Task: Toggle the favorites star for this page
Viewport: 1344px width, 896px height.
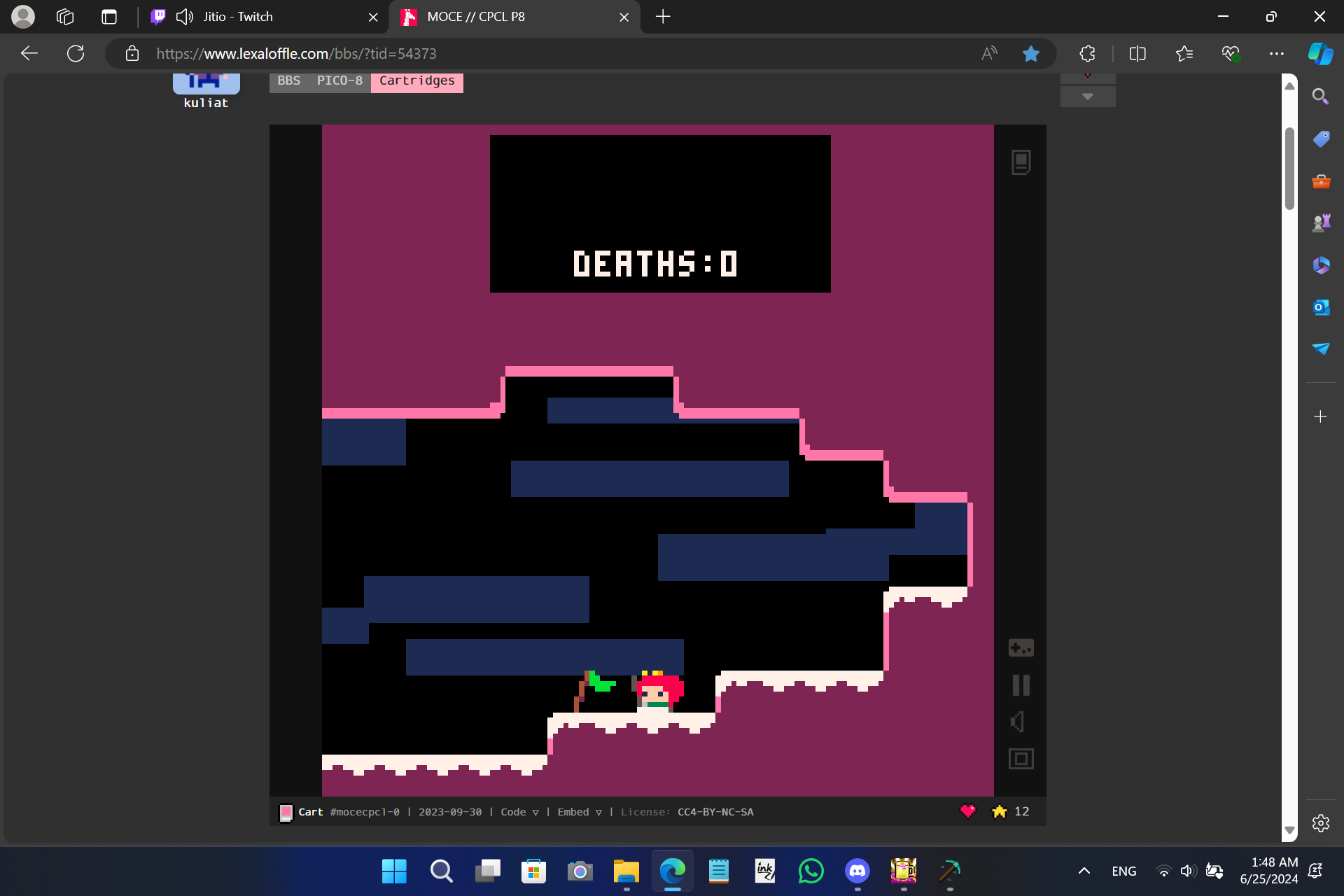Action: point(1030,53)
